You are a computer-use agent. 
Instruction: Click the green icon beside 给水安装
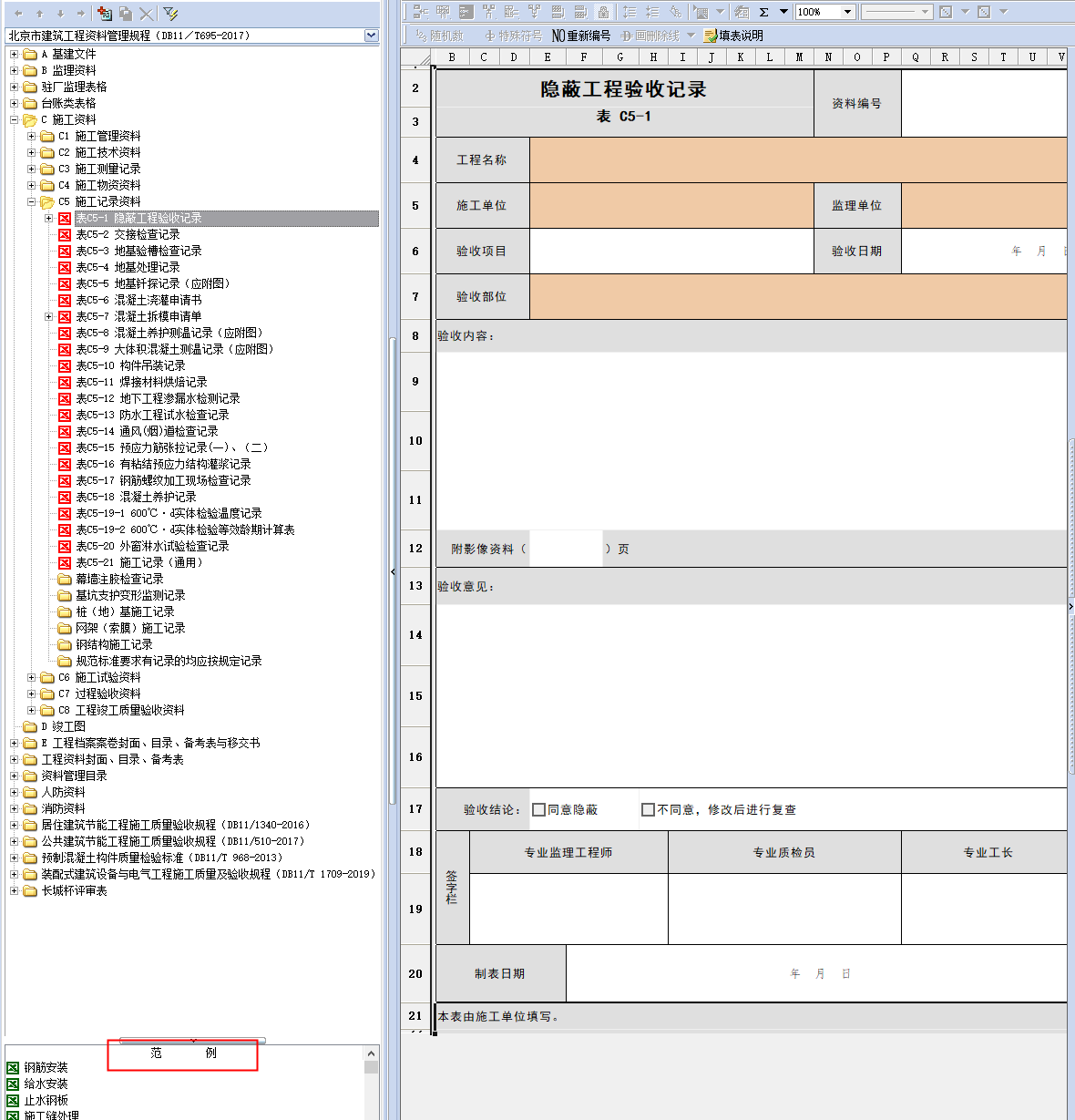pyautogui.click(x=13, y=1084)
